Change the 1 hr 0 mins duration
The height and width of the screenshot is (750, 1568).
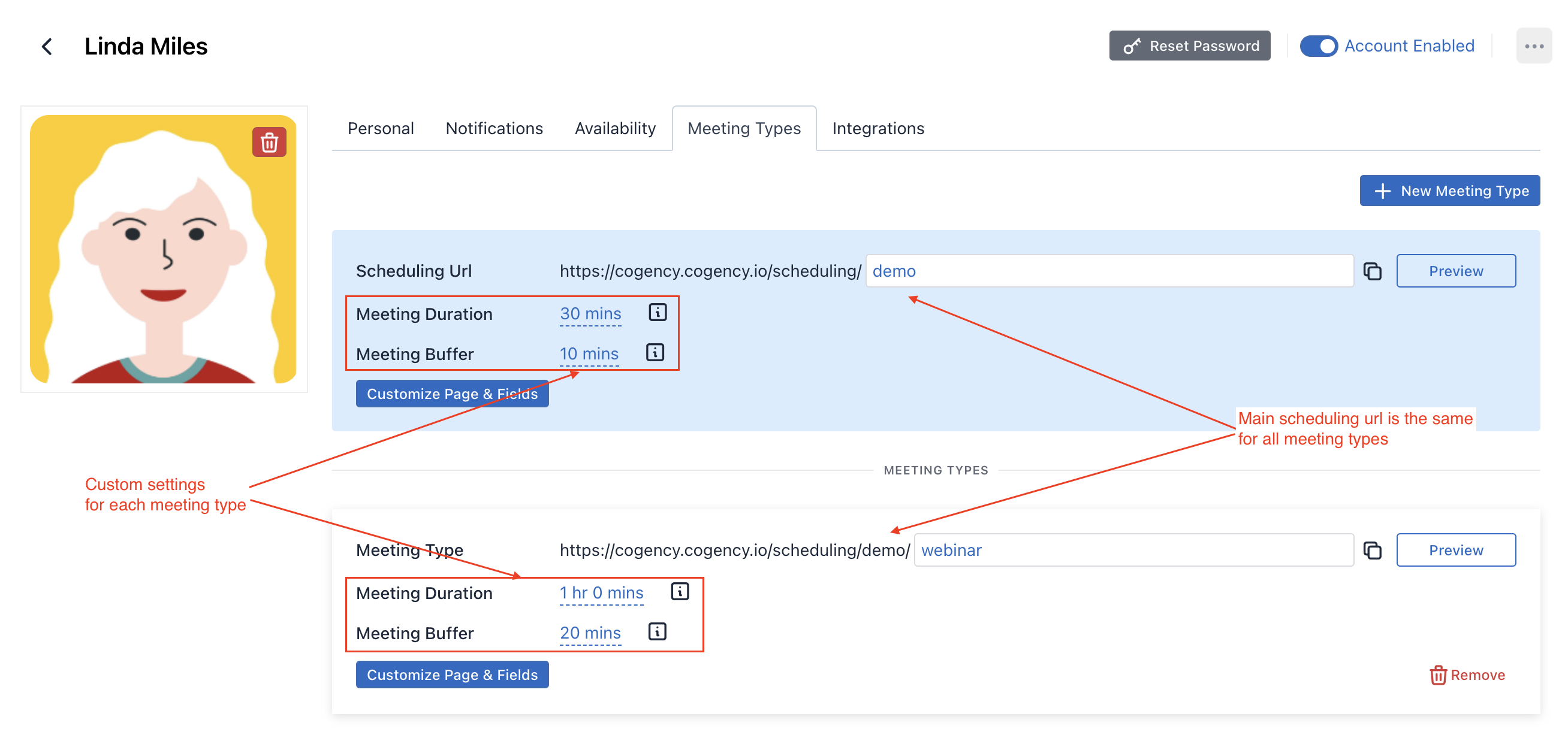click(x=601, y=593)
